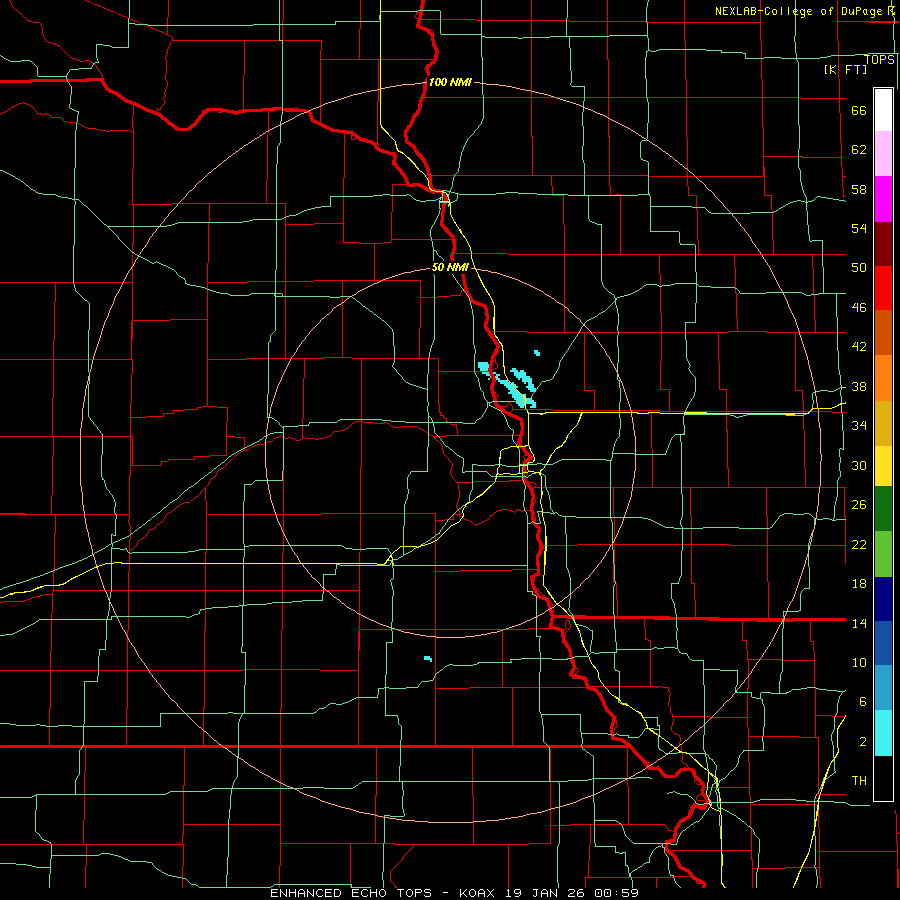
Task: Select the dark maroon legend swatch
Action: pyautogui.click(x=883, y=244)
